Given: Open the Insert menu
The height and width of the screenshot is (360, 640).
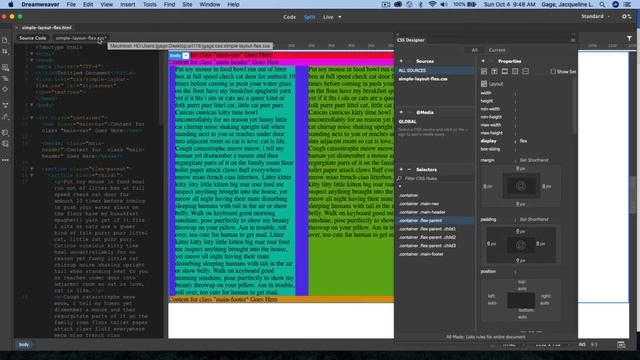Looking at the screenshot, I should 128,4.
